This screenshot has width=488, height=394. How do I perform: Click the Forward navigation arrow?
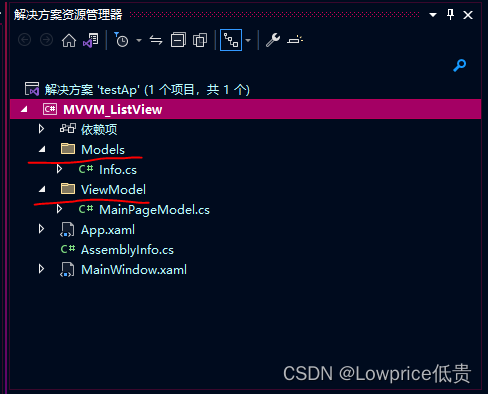[x=46, y=40]
